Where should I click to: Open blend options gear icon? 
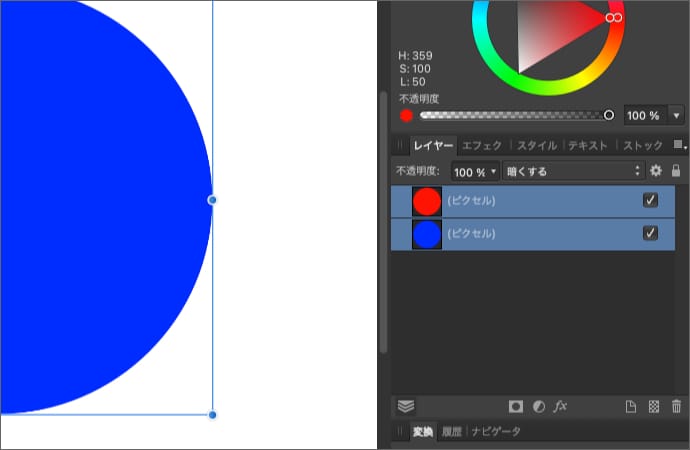[656, 171]
